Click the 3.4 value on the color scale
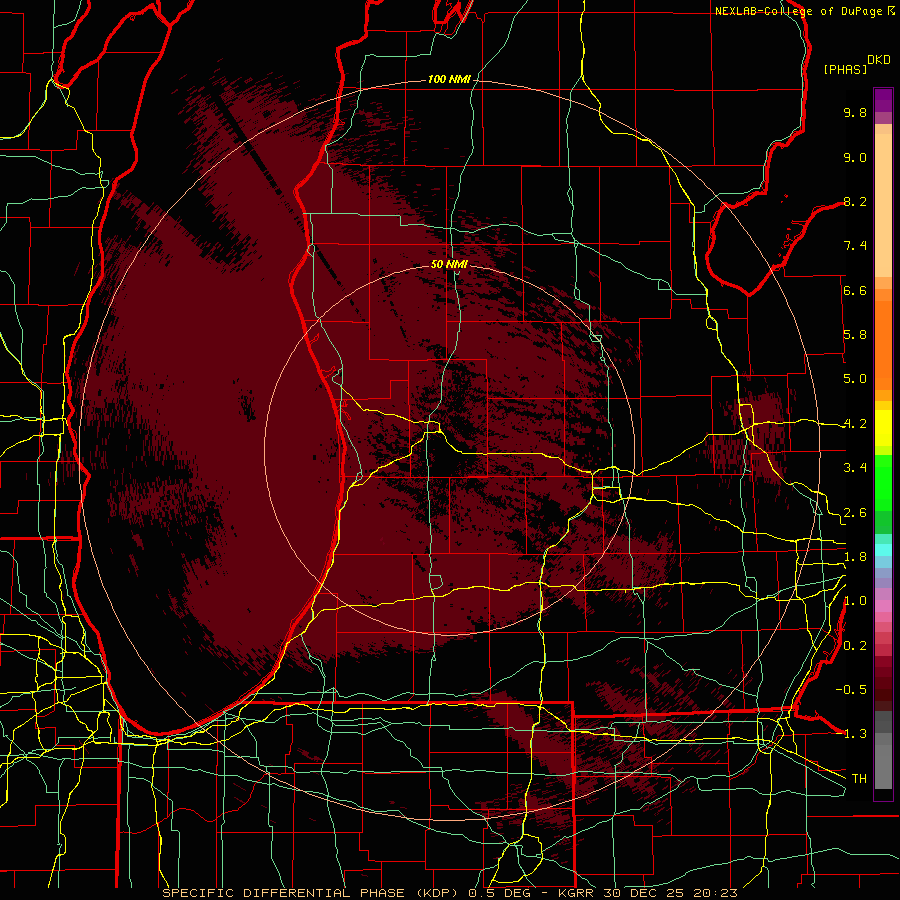 855,468
